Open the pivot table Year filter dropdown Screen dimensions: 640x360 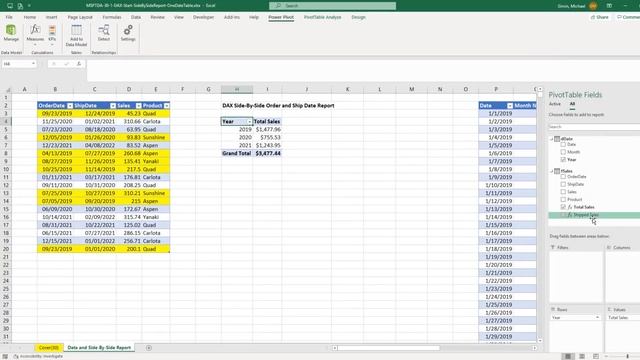tap(249, 122)
